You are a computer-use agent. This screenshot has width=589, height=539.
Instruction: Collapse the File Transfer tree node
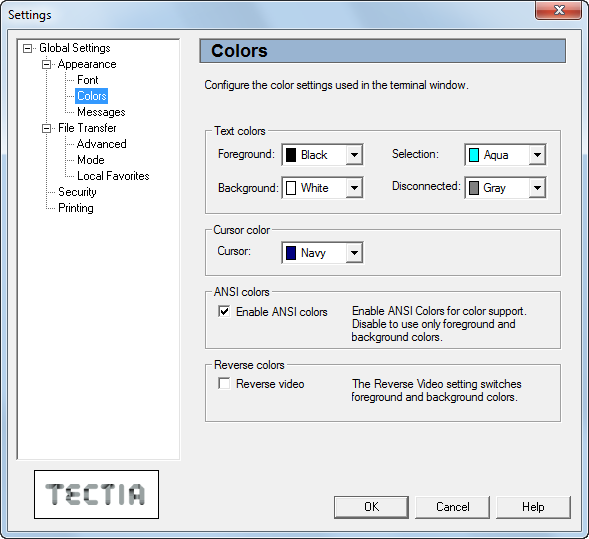coord(46,128)
